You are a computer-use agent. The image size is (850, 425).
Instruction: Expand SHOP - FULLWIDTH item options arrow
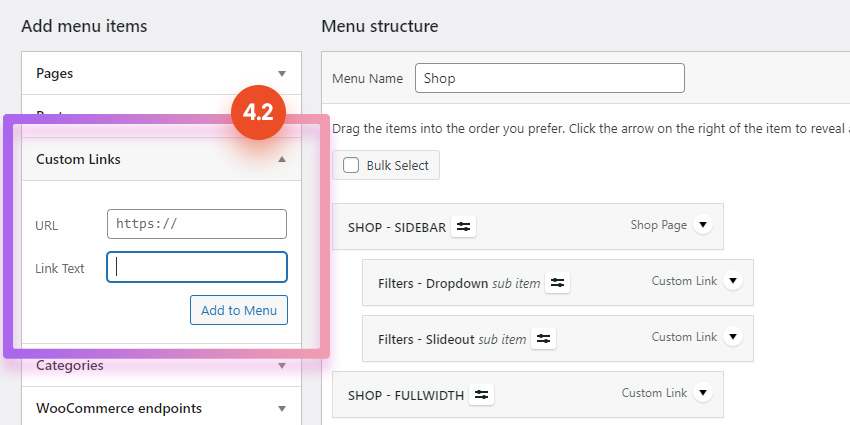pos(703,392)
